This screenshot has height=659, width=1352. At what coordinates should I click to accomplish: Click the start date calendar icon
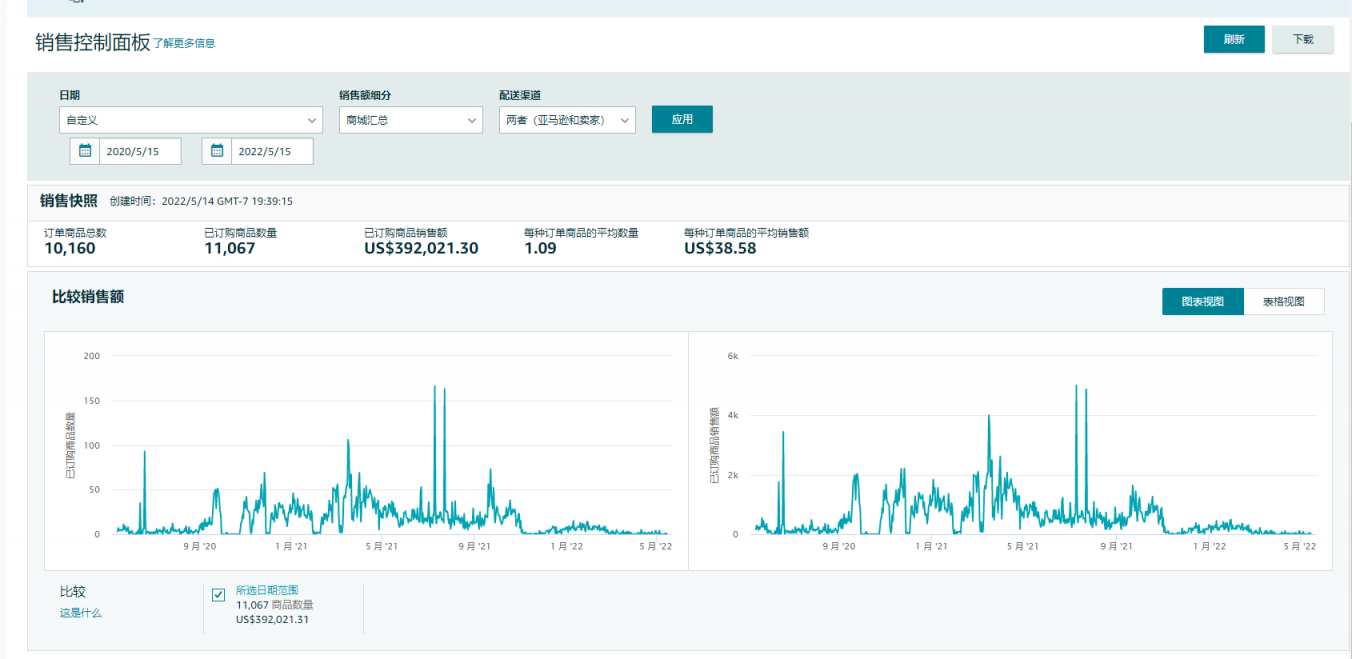click(x=85, y=151)
